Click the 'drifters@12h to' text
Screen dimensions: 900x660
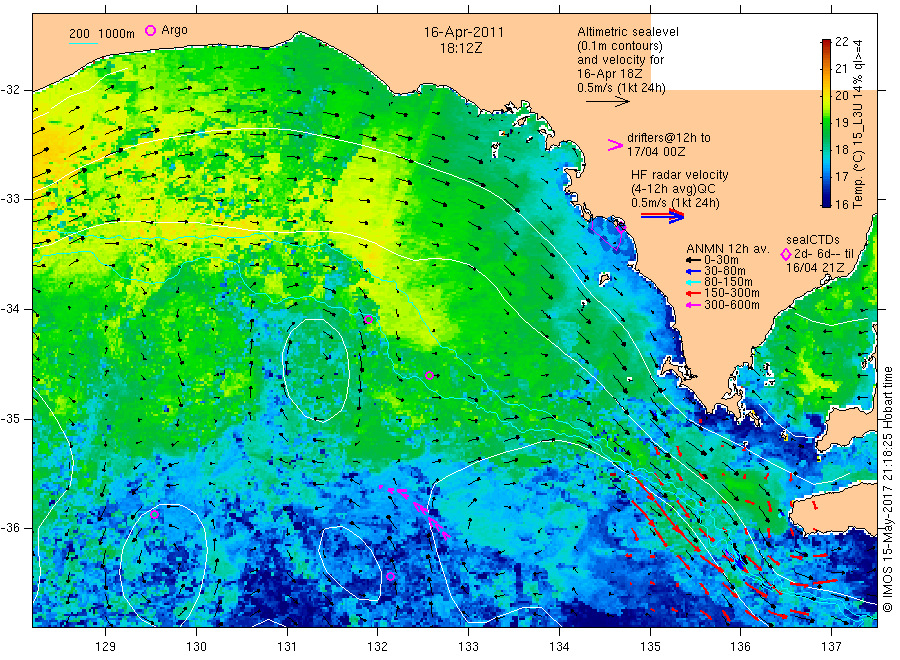[x=669, y=138]
